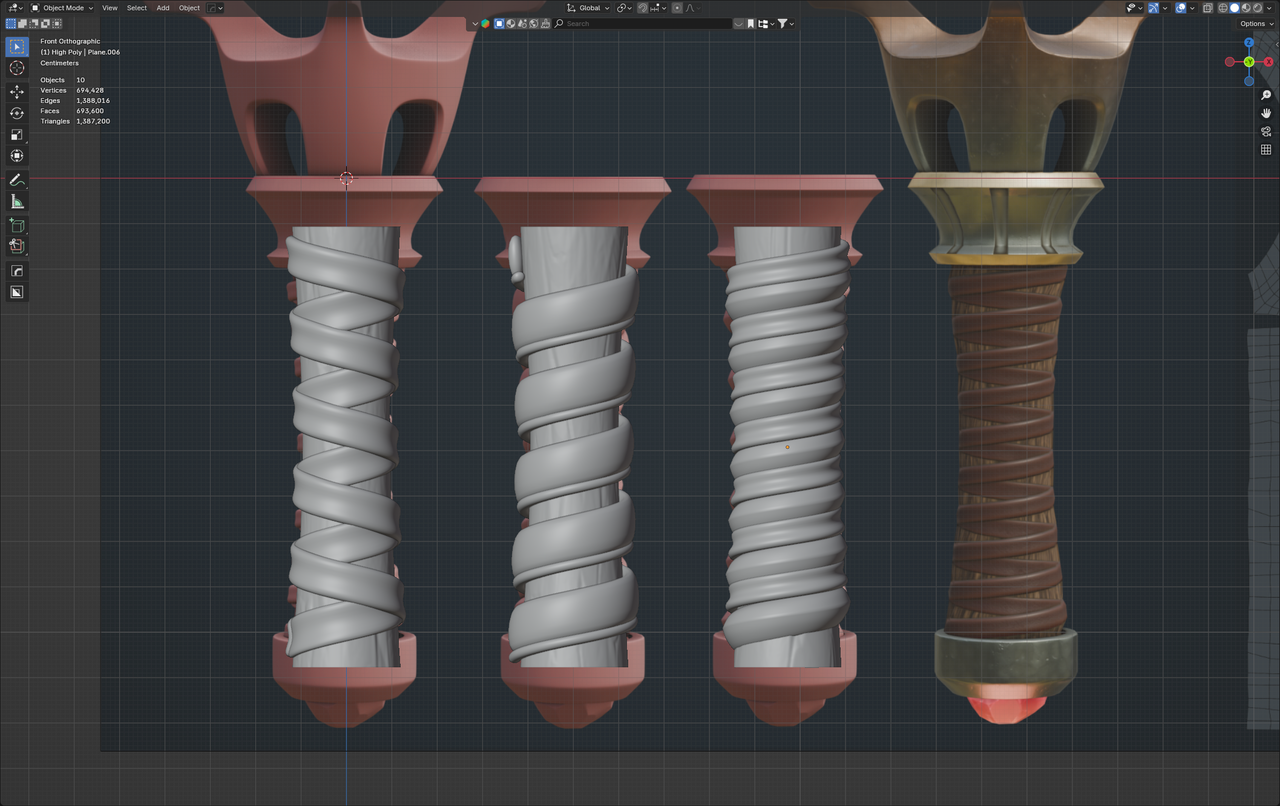Viewport: 1280px width, 806px height.
Task: Open the Add menu
Action: (x=163, y=8)
